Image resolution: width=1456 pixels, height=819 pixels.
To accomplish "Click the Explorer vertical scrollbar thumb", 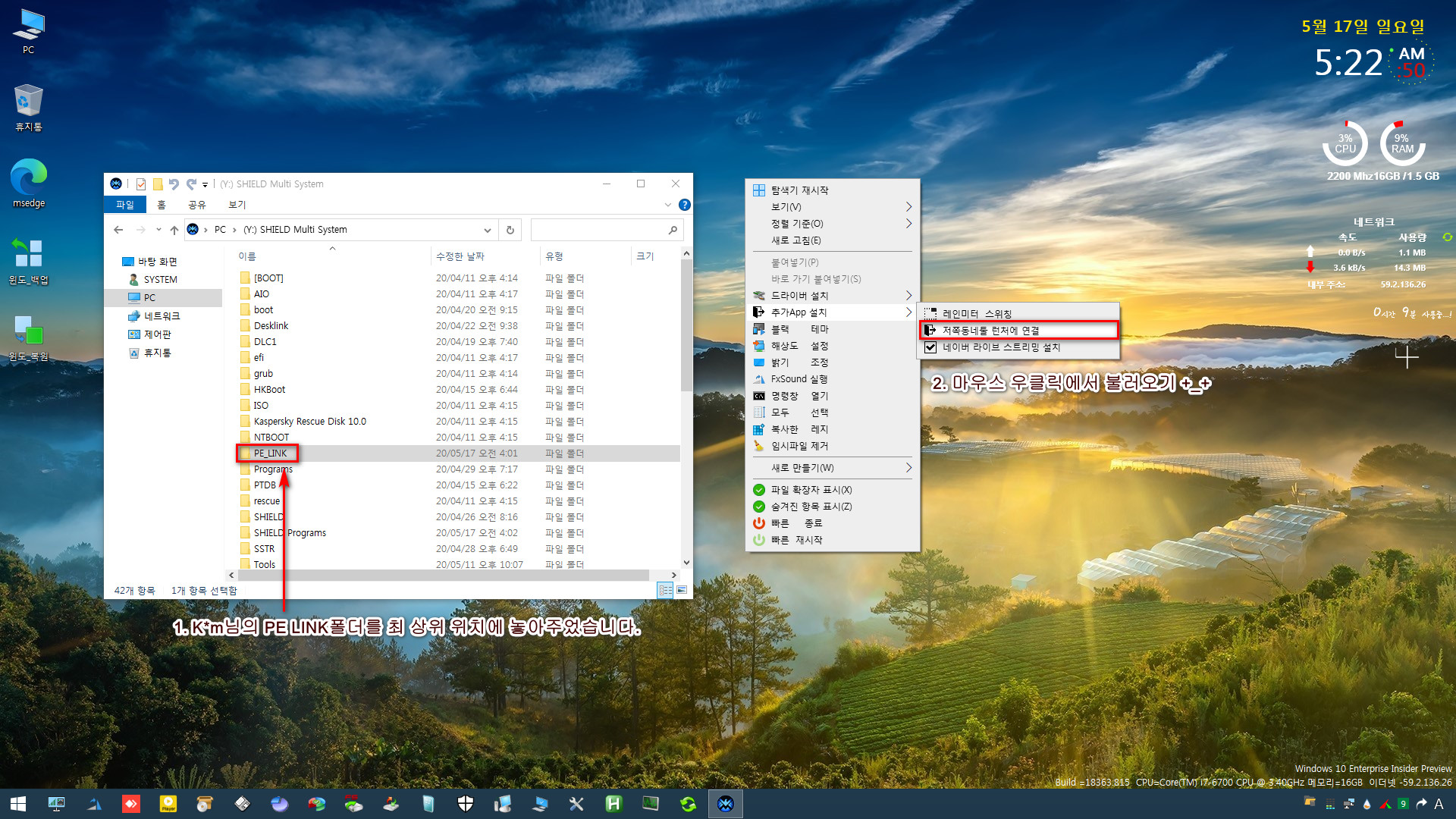I will click(686, 326).
